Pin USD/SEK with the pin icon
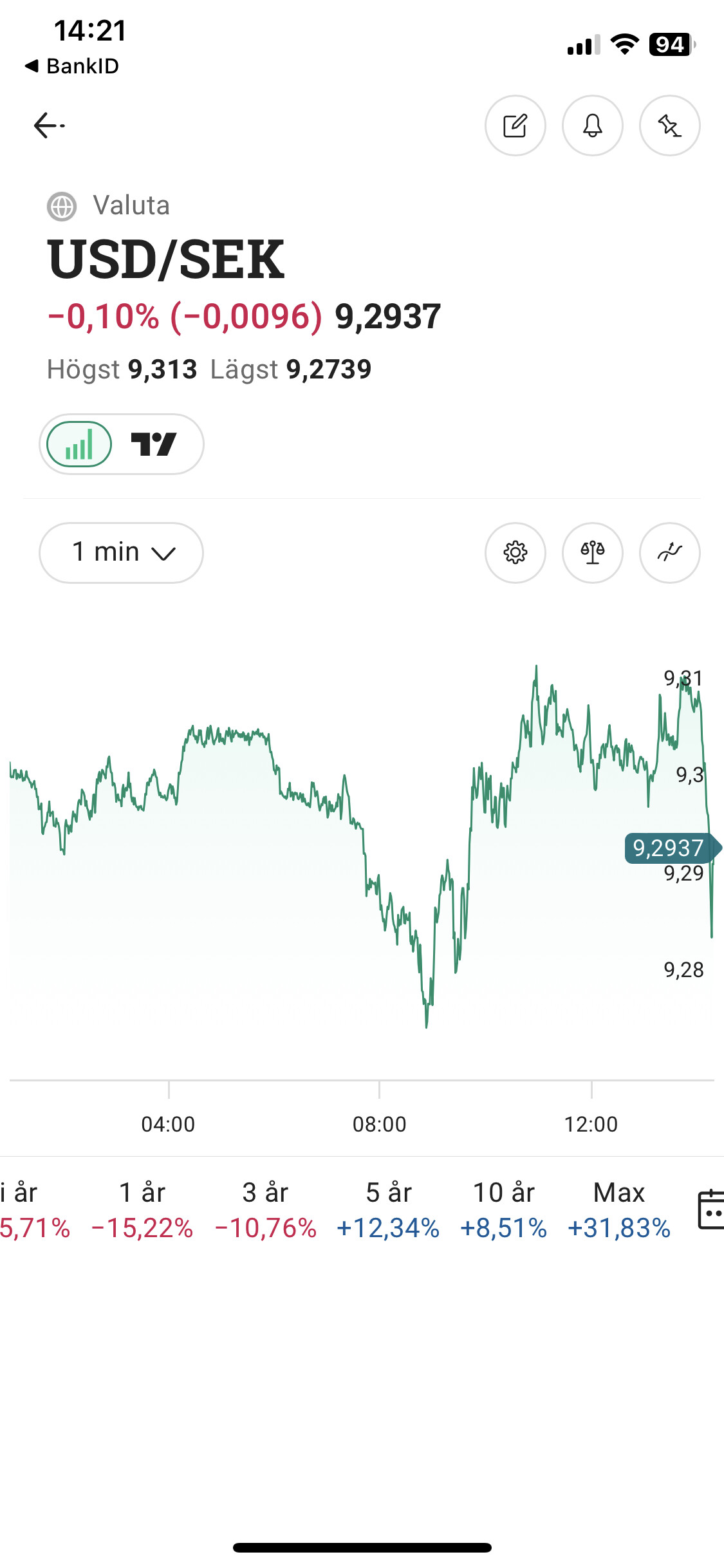The image size is (724, 1568). coord(669,126)
